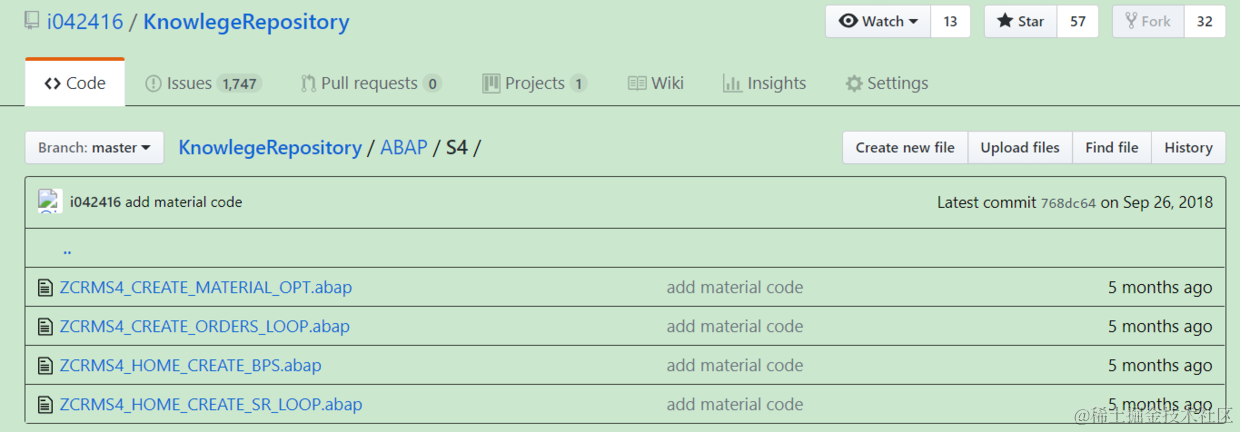Star the KnowlegeRepository repository
The width and height of the screenshot is (1240, 432).
click(1020, 21)
